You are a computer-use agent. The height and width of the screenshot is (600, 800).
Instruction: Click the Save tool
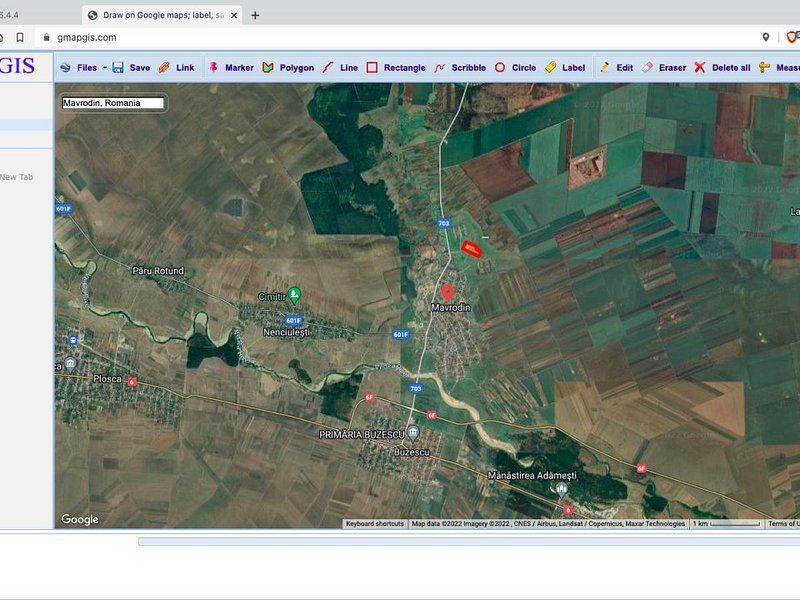[131, 68]
